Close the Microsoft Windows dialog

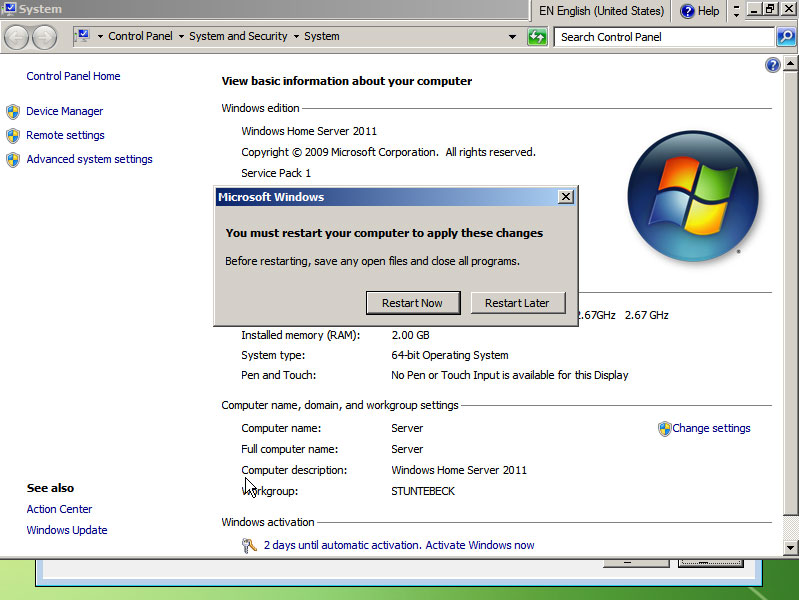point(566,197)
